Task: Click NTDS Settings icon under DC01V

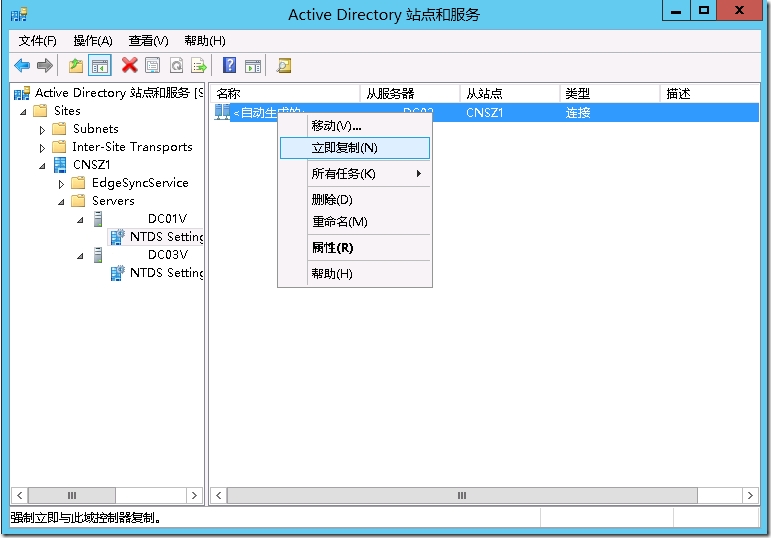Action: pyautogui.click(x=118, y=237)
